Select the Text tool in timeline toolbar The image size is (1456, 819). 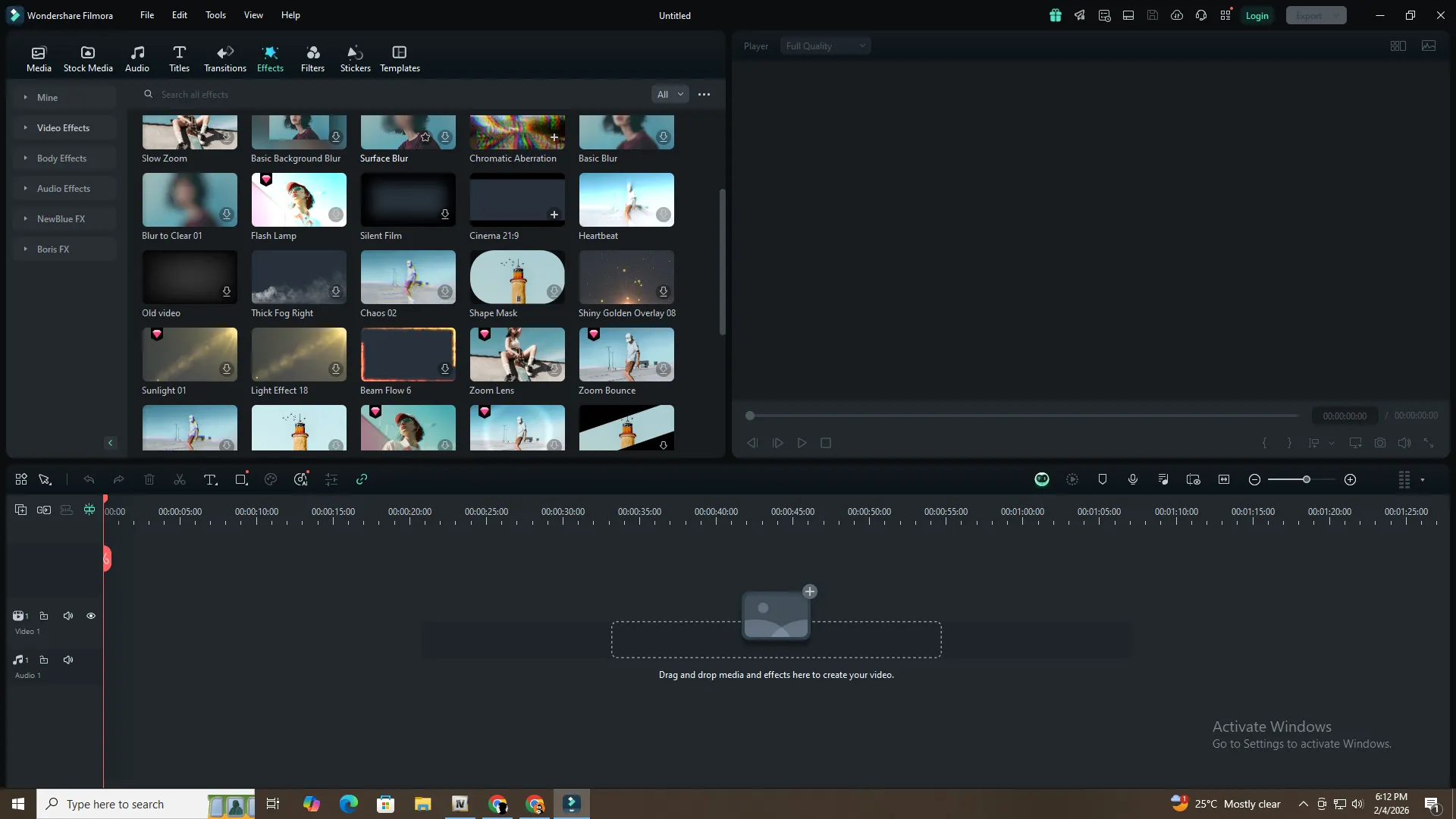click(x=210, y=480)
